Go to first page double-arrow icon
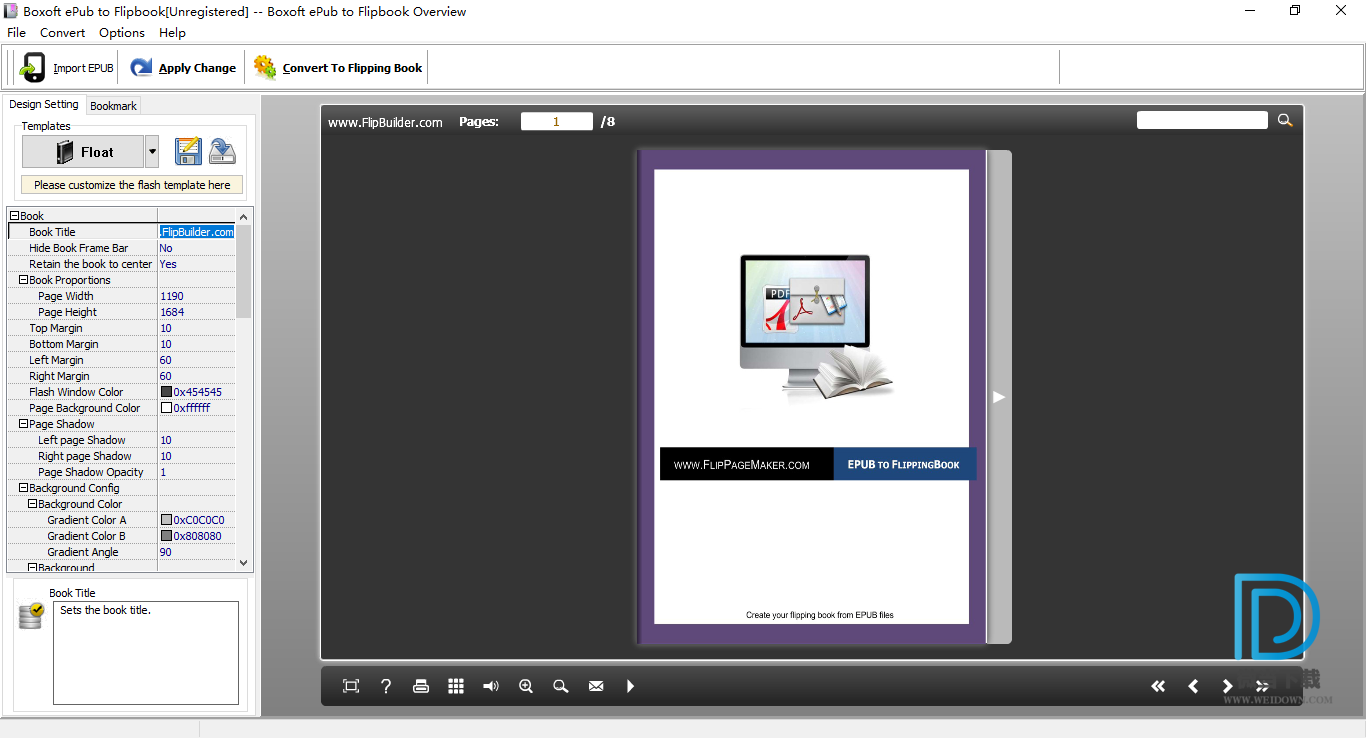The height and width of the screenshot is (738, 1366). 1158,686
